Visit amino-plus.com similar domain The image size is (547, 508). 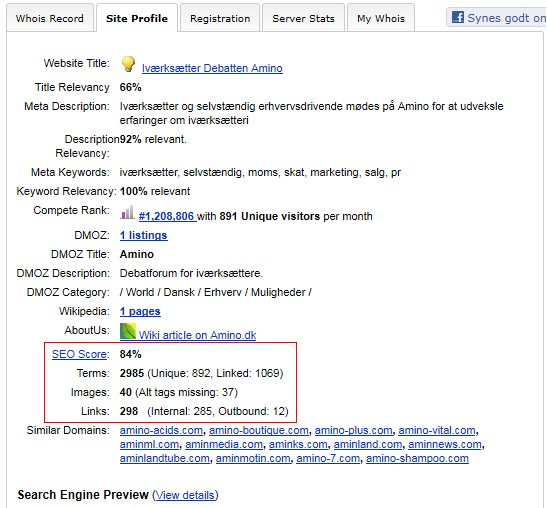pos(353,431)
